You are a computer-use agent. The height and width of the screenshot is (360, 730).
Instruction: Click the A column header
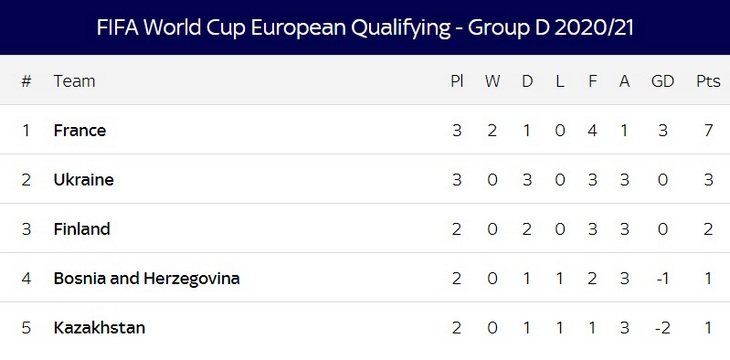click(624, 81)
